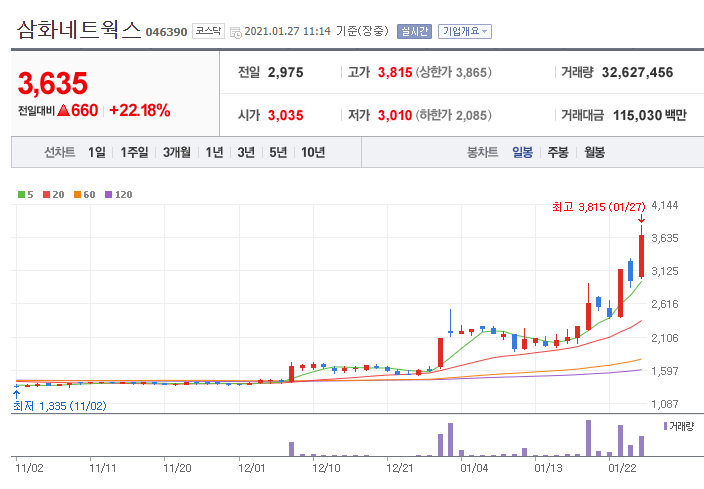
Task: Select the 1년 line chart tab
Action: point(214,152)
